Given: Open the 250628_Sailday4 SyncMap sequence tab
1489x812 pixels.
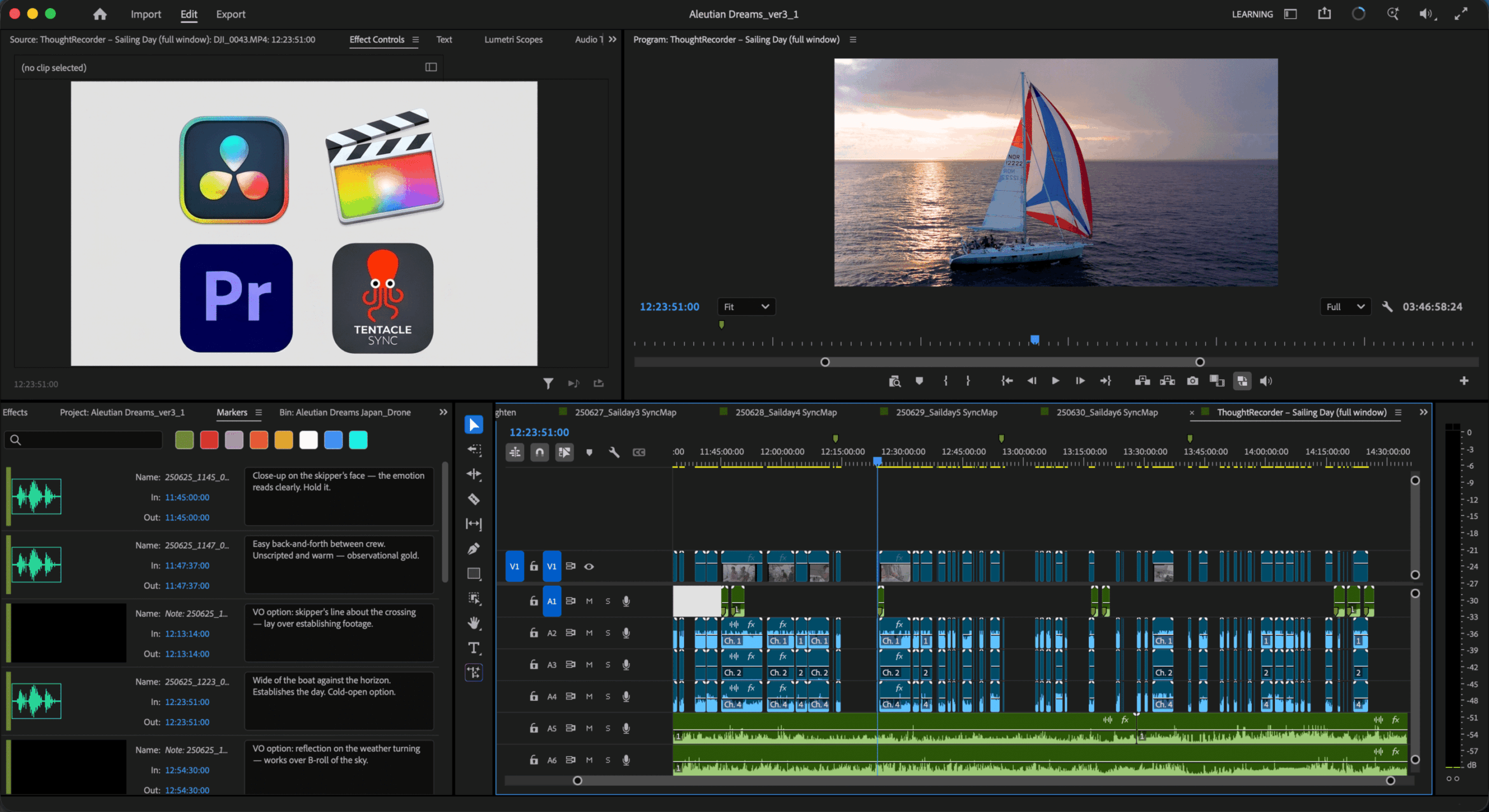Looking at the screenshot, I should click(x=786, y=412).
